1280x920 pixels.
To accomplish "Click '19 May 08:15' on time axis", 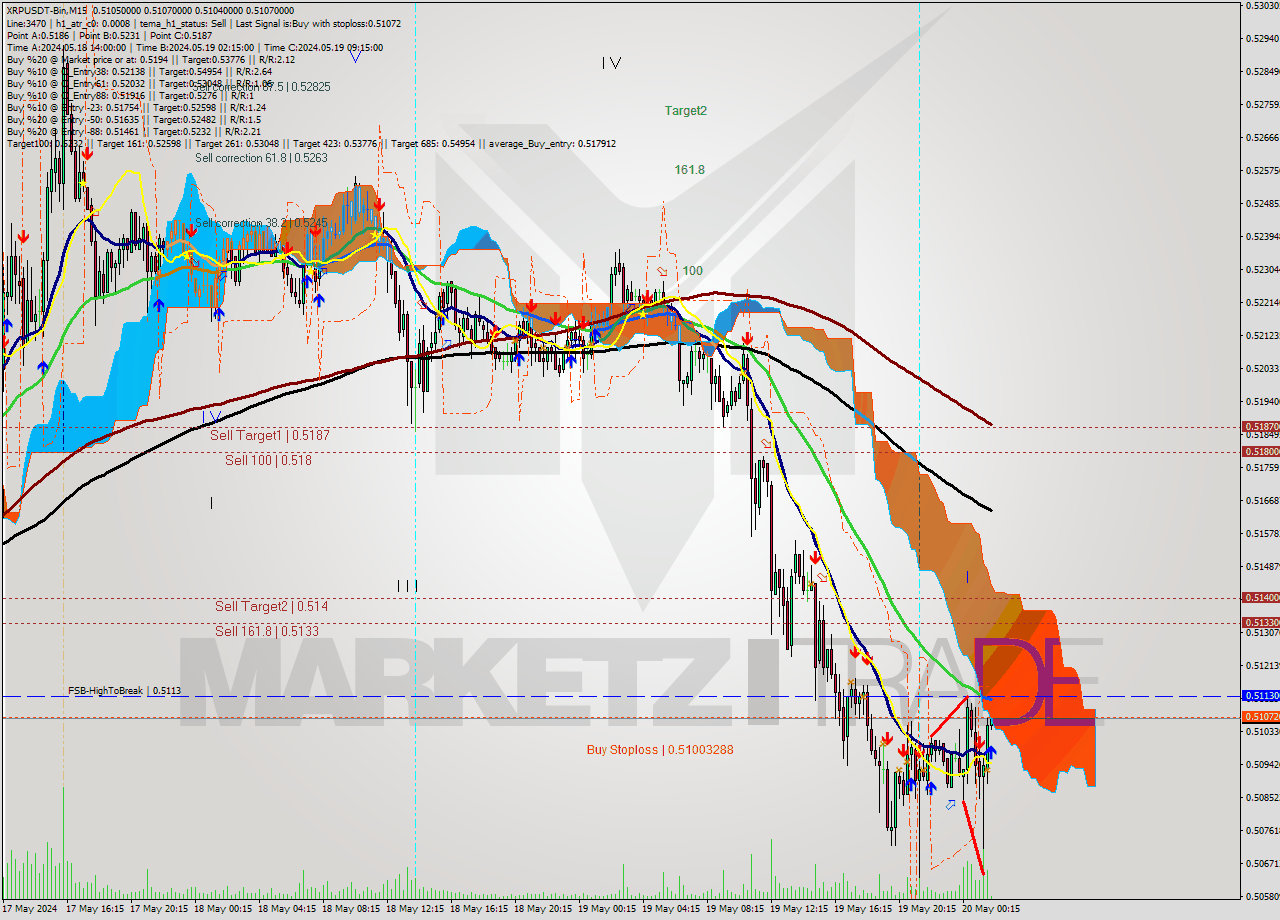I will 735,909.
